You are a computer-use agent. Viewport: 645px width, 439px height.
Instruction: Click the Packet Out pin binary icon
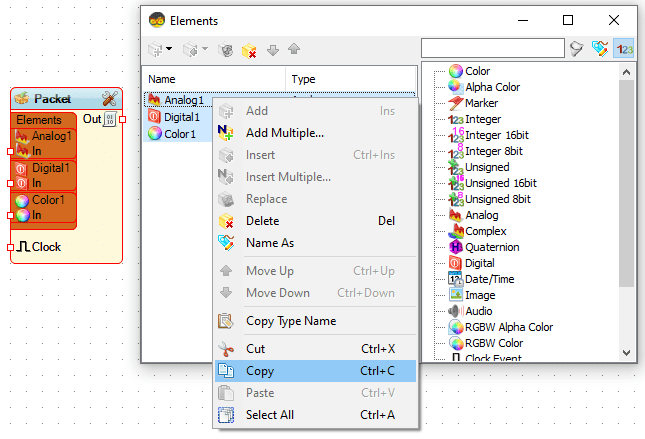coord(110,119)
